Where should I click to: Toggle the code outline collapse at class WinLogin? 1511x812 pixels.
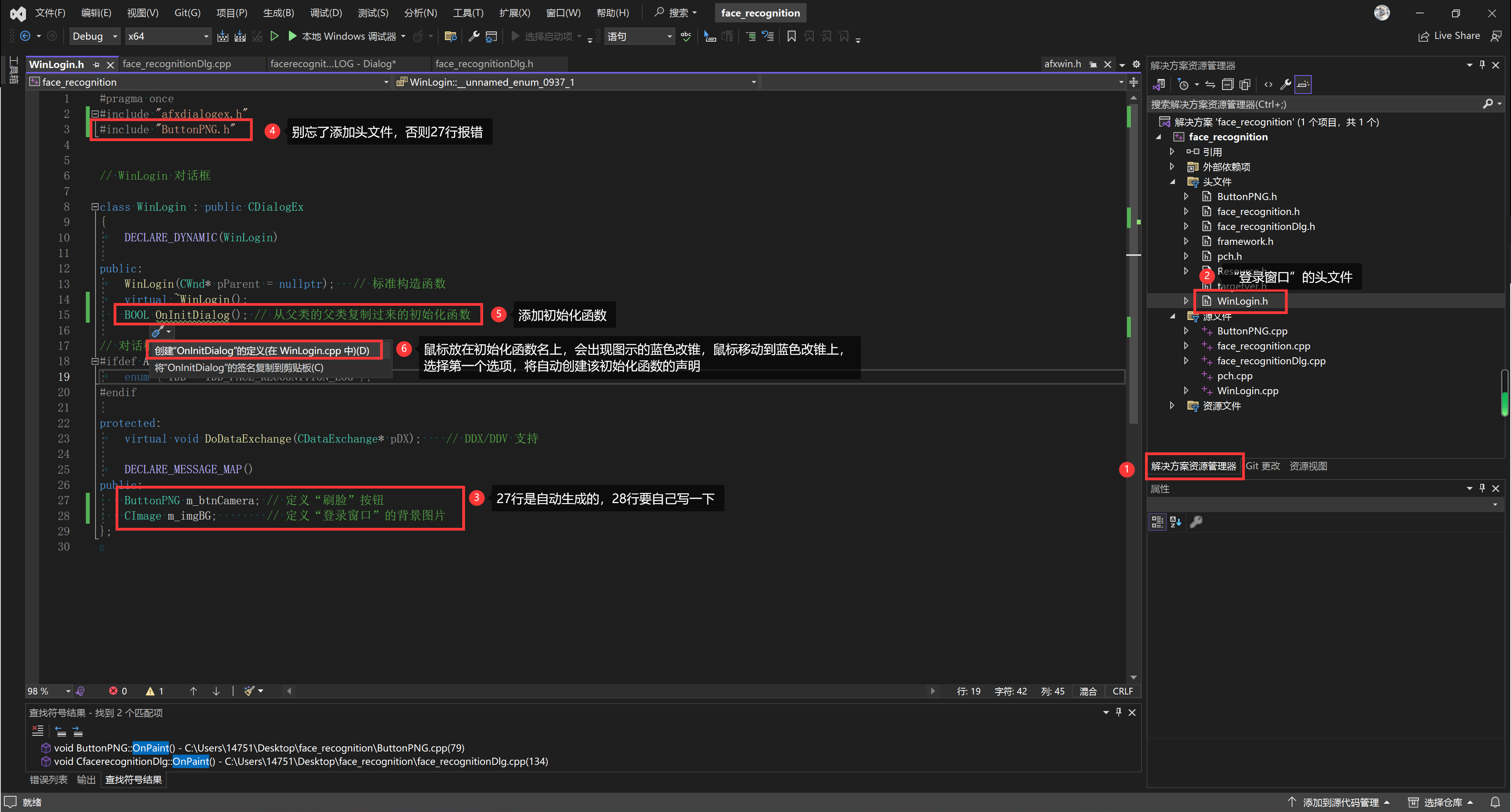94,206
